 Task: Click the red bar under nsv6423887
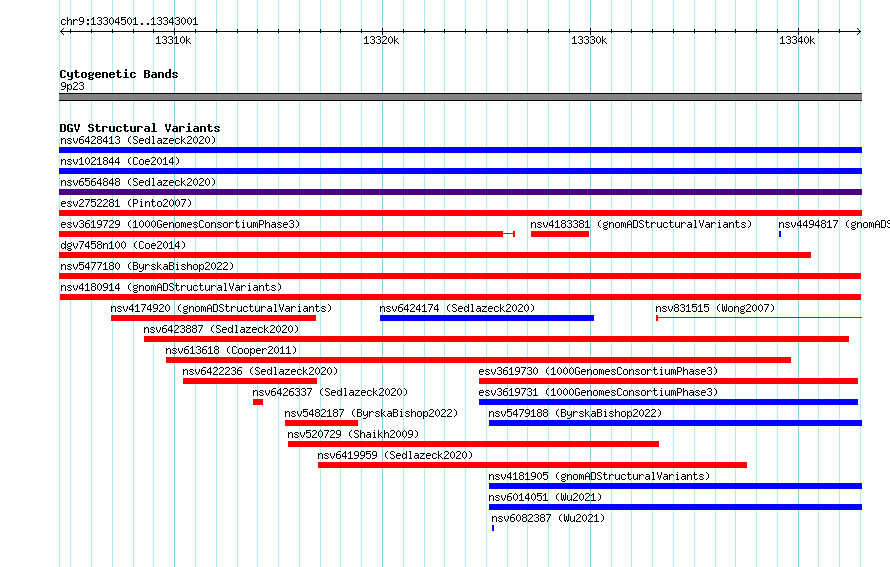496,339
